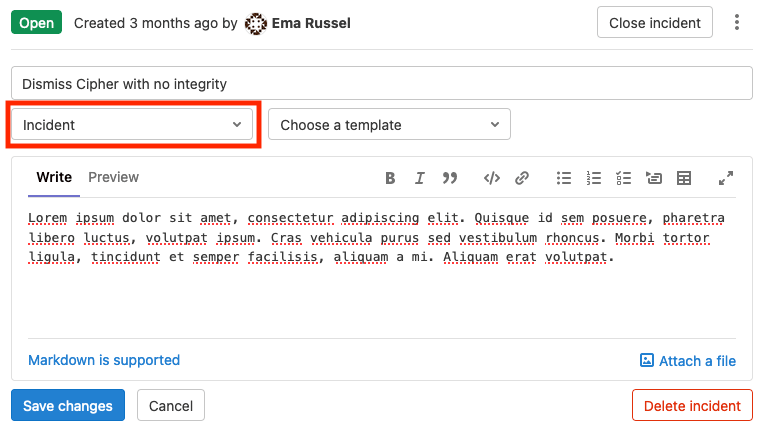762x425 pixels.
Task: Switch to the Preview tab
Action: click(x=113, y=177)
